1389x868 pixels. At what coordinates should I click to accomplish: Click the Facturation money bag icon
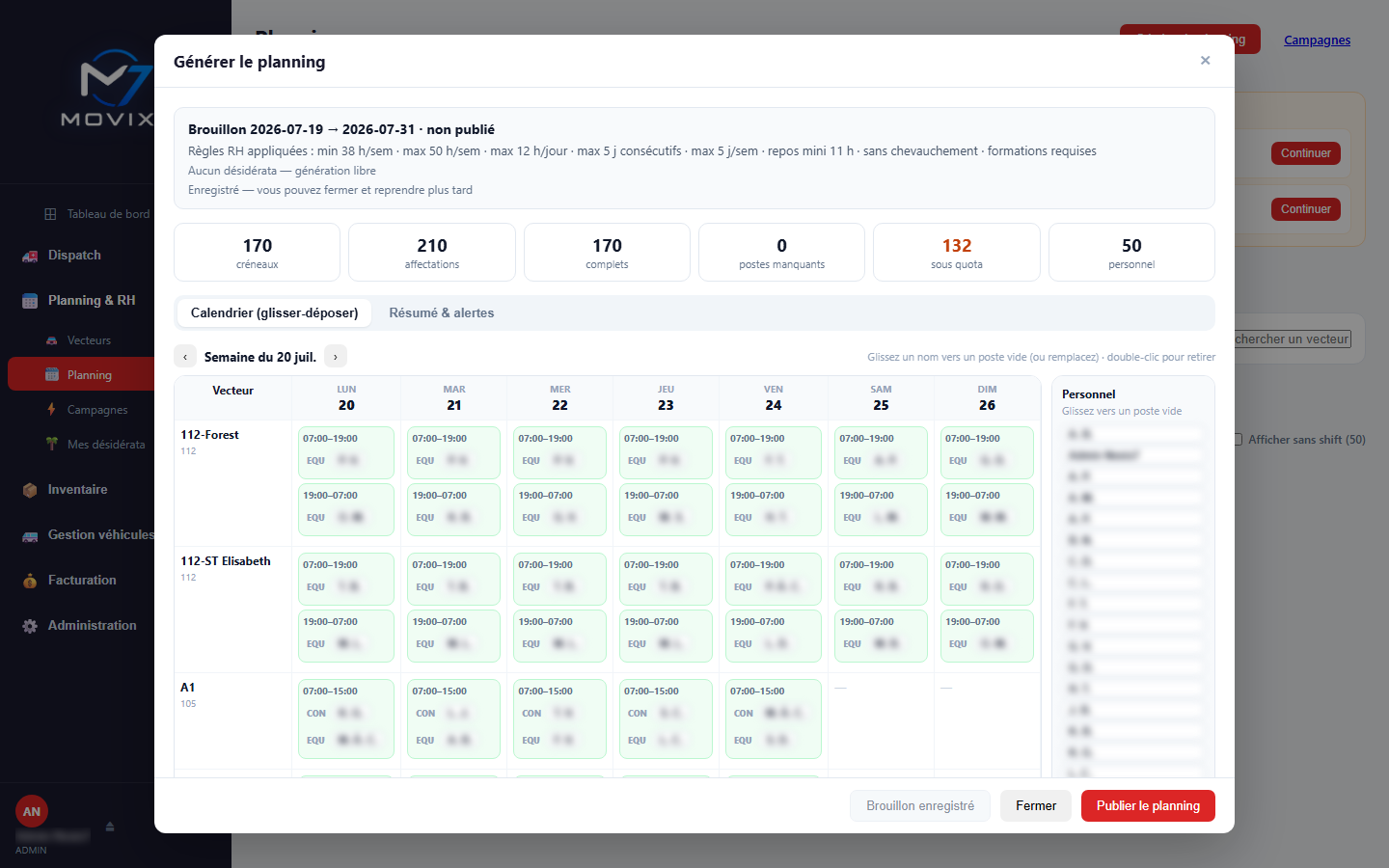tap(30, 581)
